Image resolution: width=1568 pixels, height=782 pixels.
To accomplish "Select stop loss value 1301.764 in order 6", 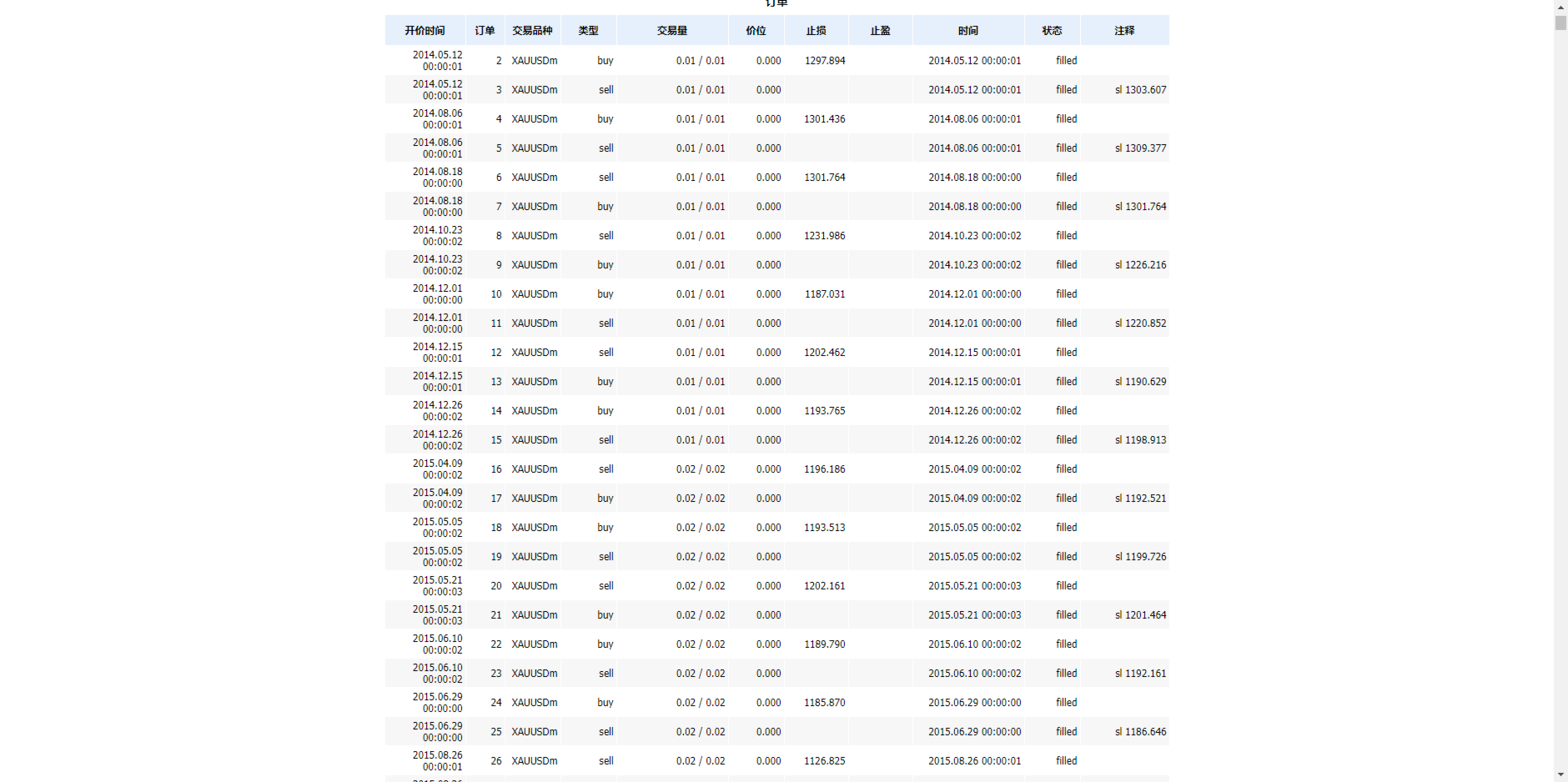I will pyautogui.click(x=825, y=178).
